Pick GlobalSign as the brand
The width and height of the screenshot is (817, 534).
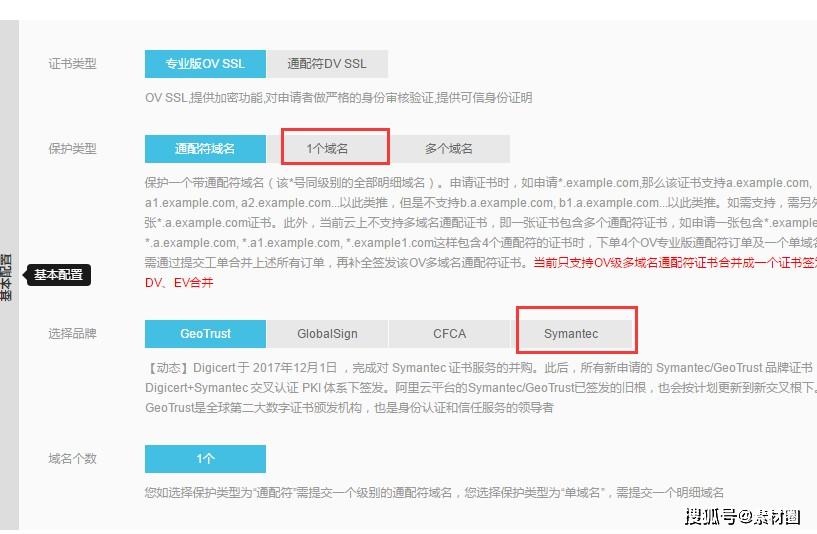[x=327, y=334]
